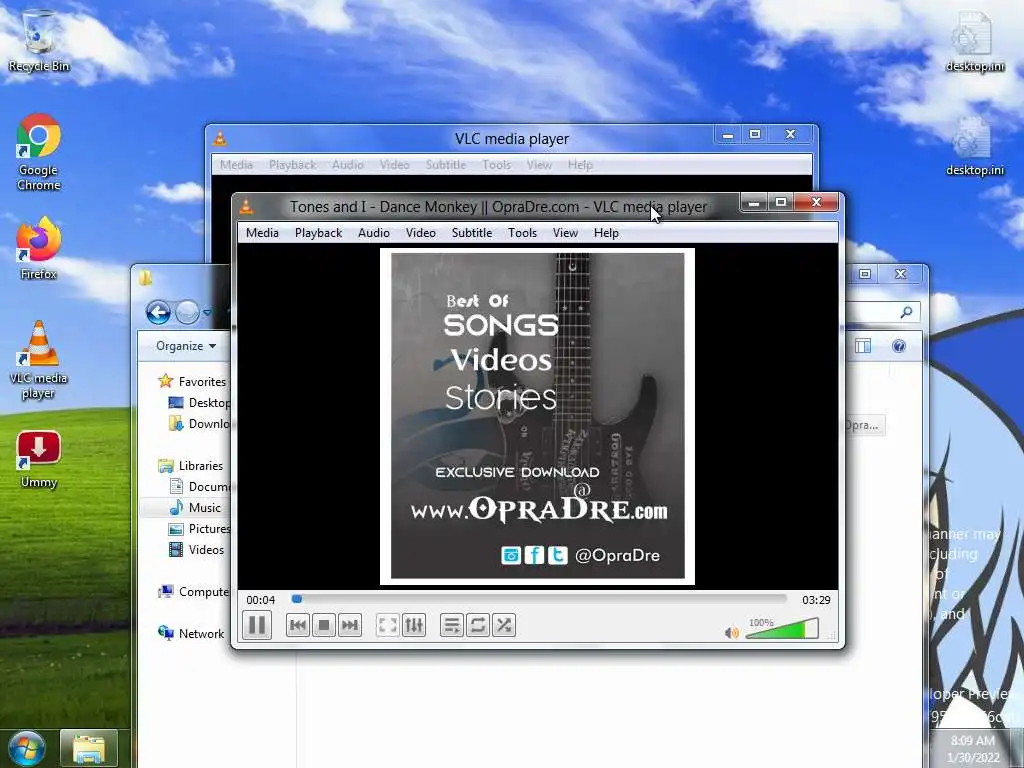This screenshot has height=768, width=1024.
Task: Open Tools menu in background VLC window
Action: pyautogui.click(x=496, y=165)
